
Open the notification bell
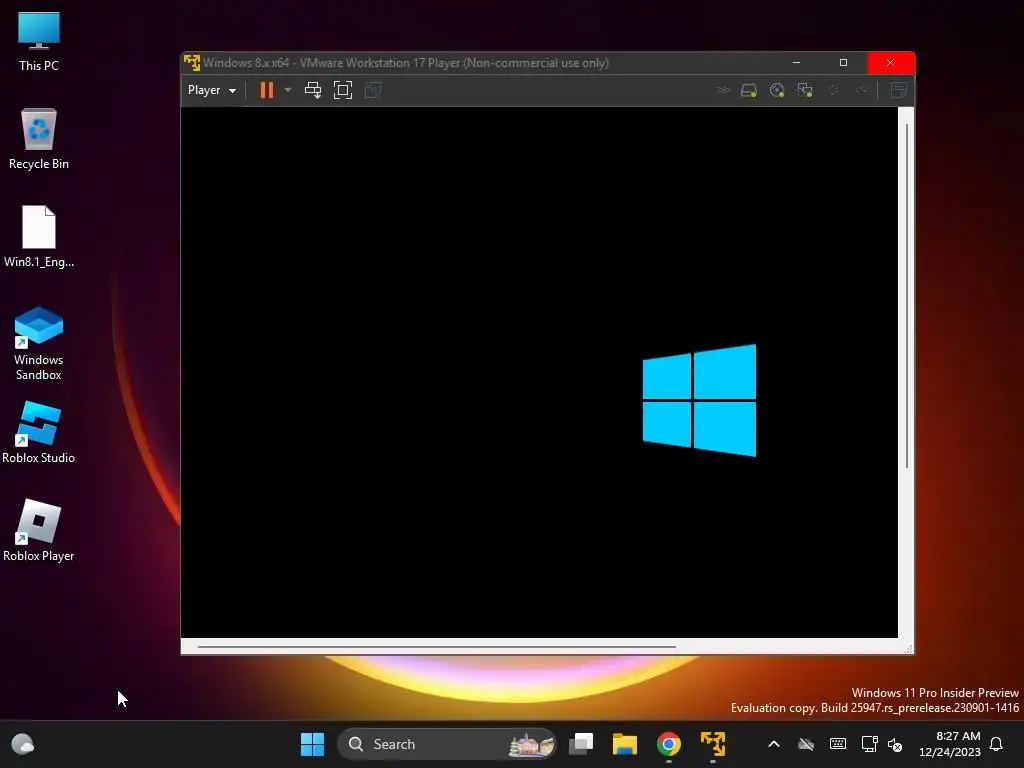click(x=997, y=744)
